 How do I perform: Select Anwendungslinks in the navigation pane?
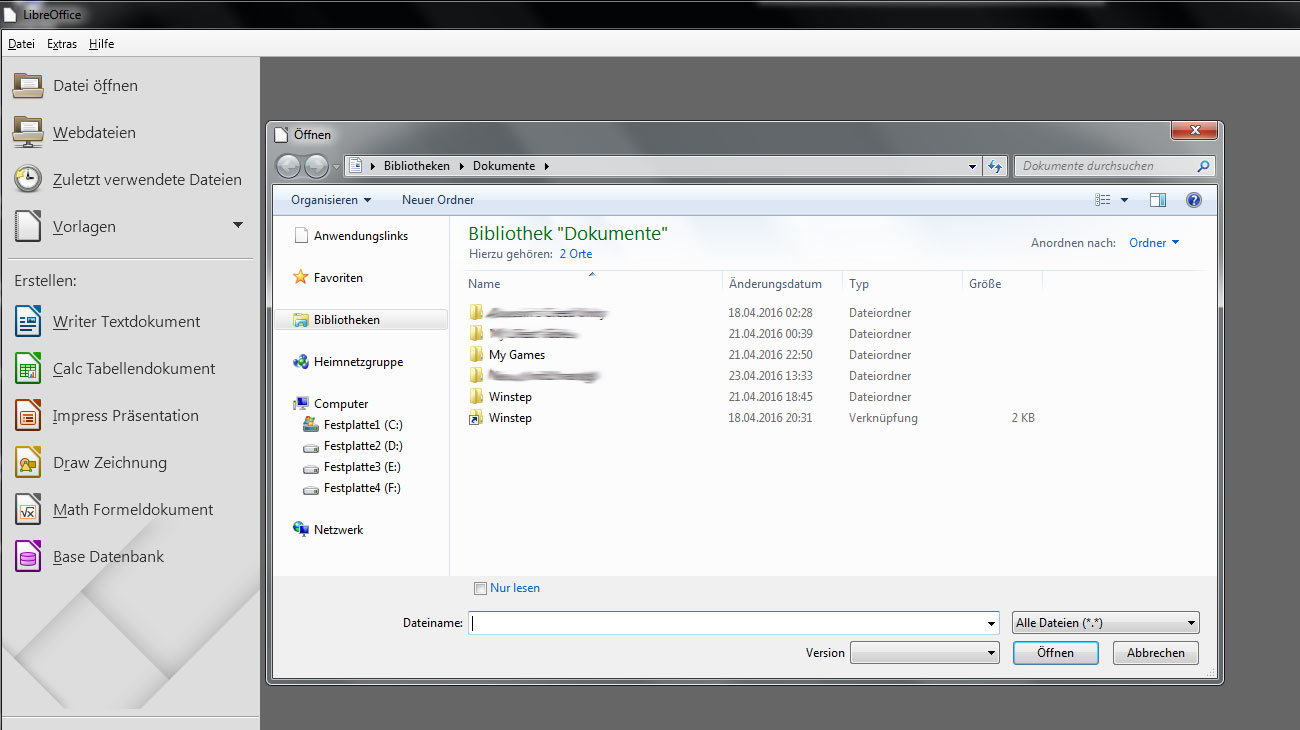click(x=361, y=236)
